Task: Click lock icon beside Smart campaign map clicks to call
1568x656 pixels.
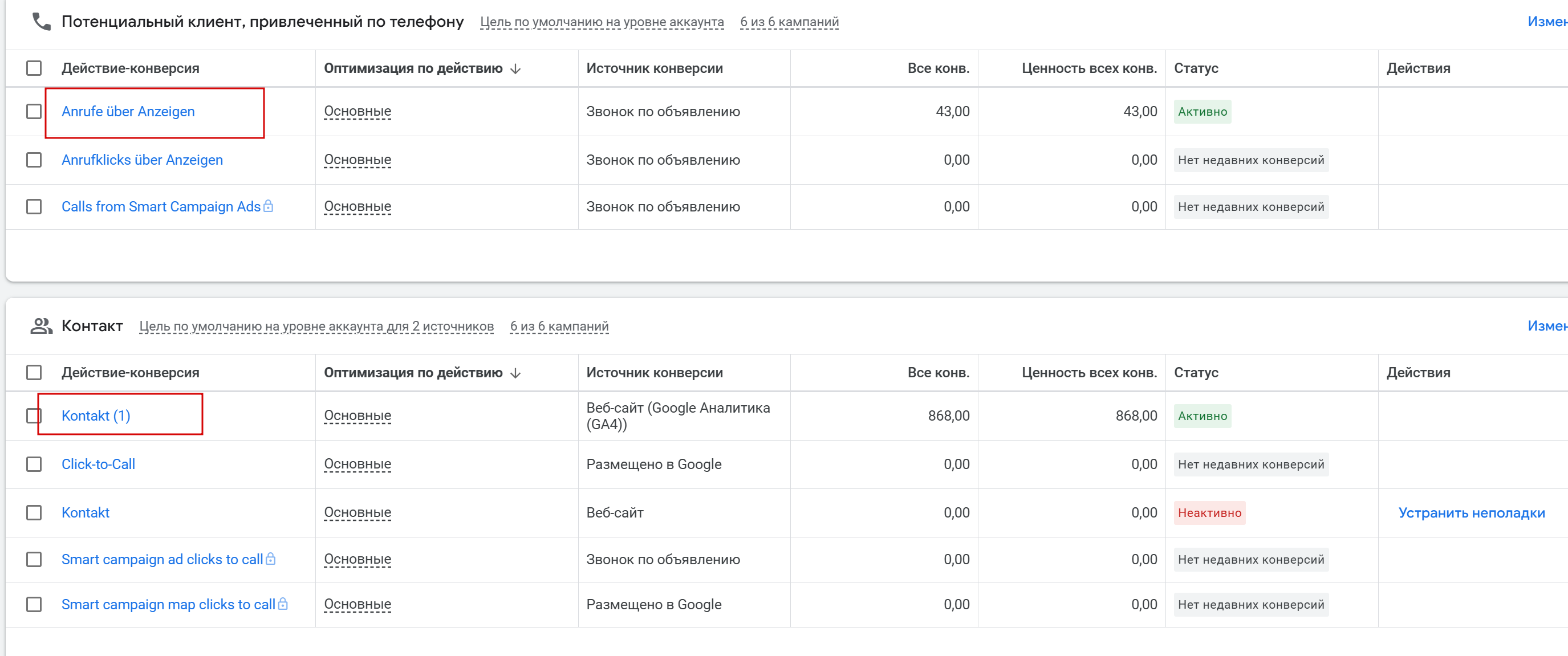Action: [x=282, y=604]
